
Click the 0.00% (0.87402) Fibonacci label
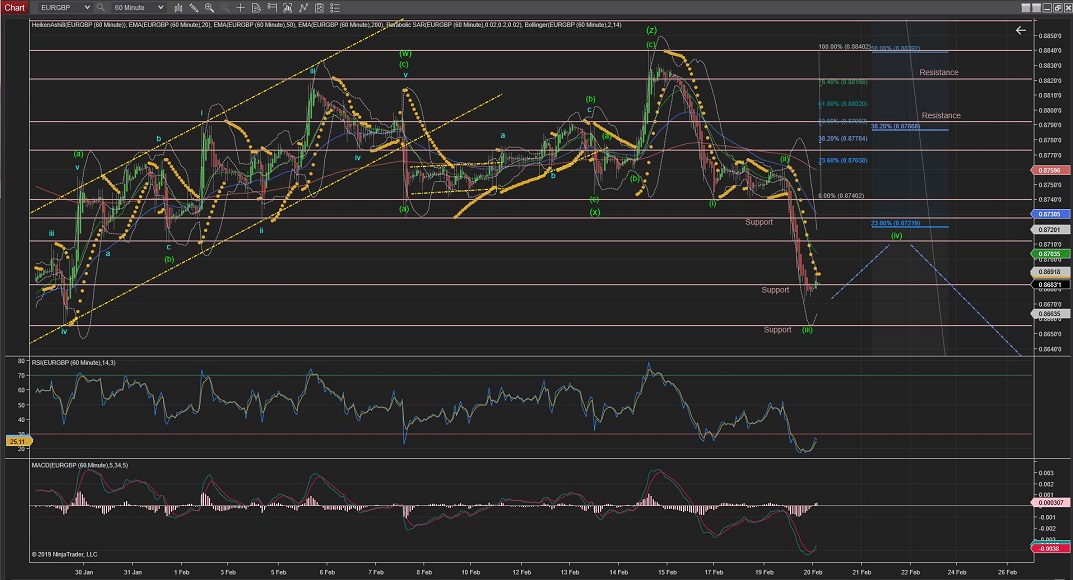click(841, 196)
